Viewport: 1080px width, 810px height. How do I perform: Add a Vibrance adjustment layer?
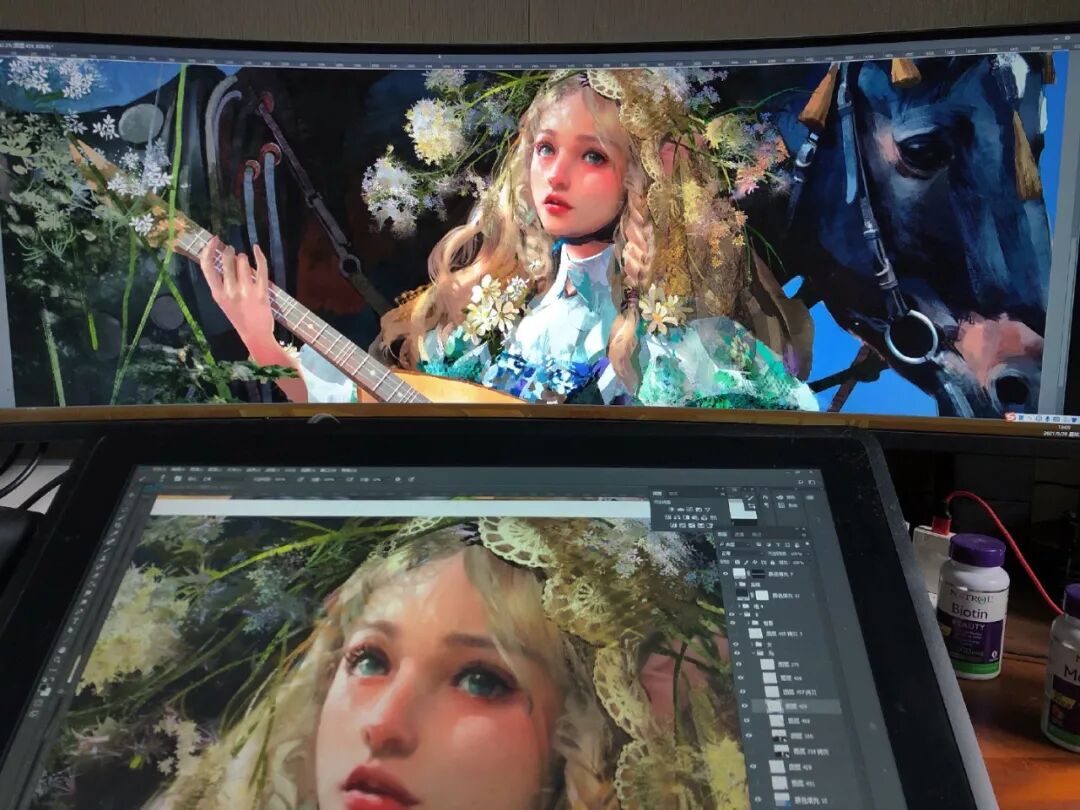click(707, 510)
